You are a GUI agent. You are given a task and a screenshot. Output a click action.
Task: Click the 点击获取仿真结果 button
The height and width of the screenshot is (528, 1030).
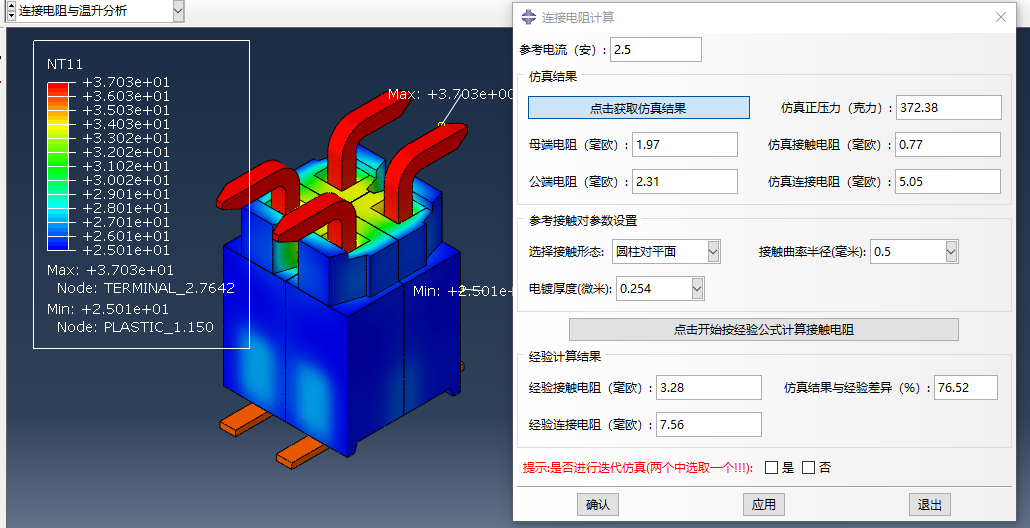638,108
